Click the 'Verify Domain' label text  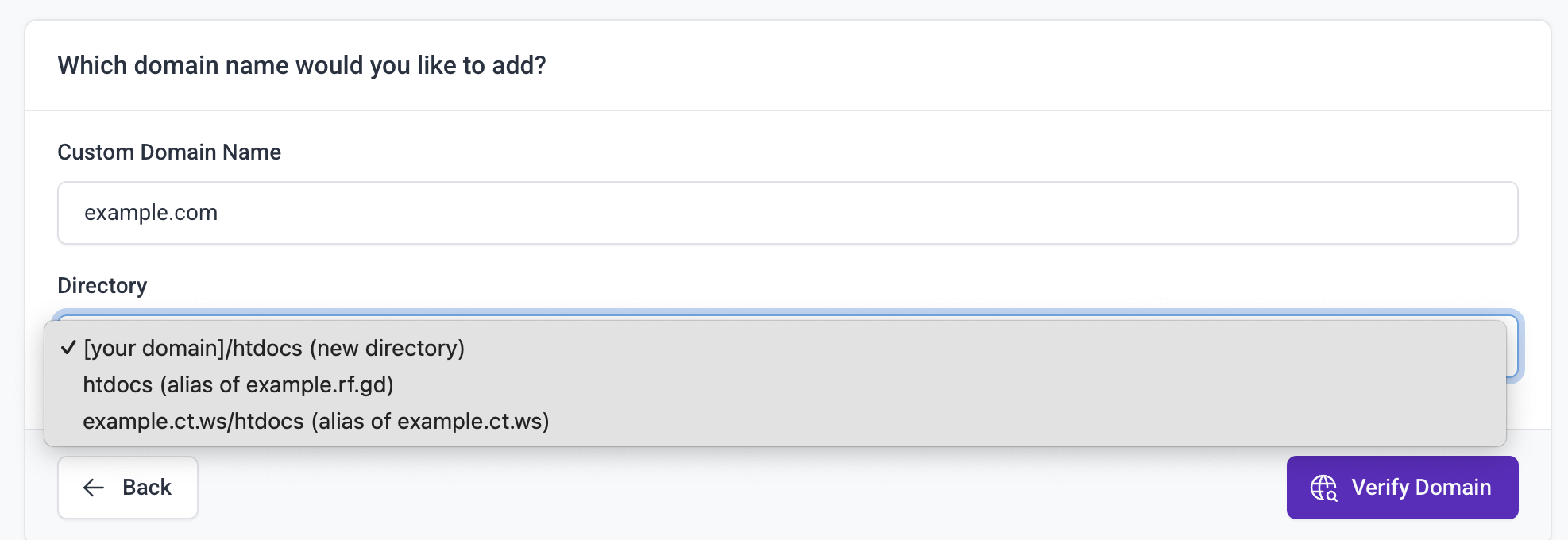[x=1421, y=488]
